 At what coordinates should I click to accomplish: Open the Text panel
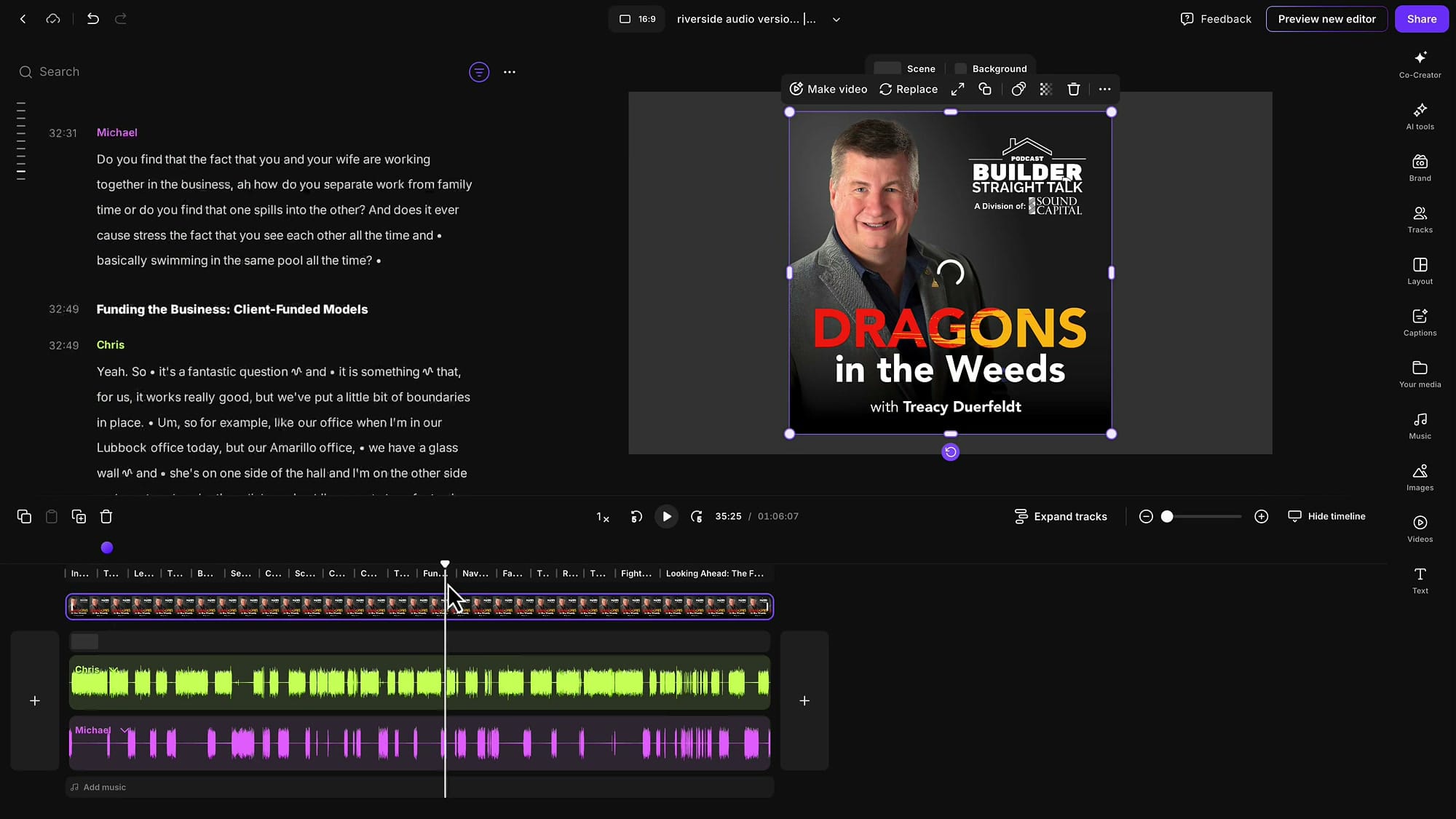coord(1419,579)
